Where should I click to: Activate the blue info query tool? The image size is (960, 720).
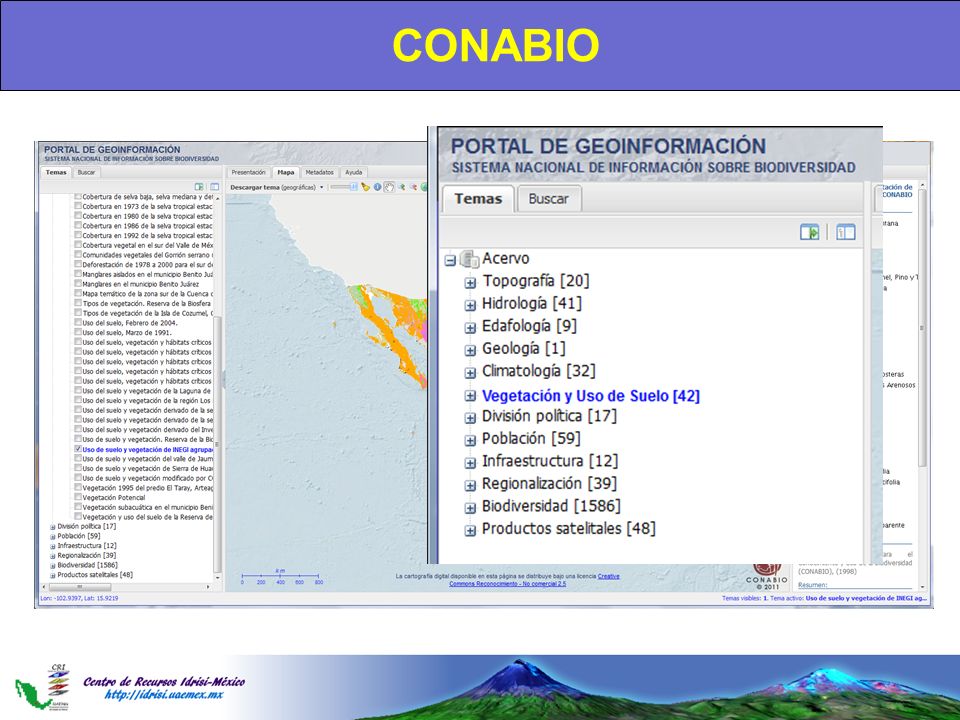pyautogui.click(x=378, y=187)
